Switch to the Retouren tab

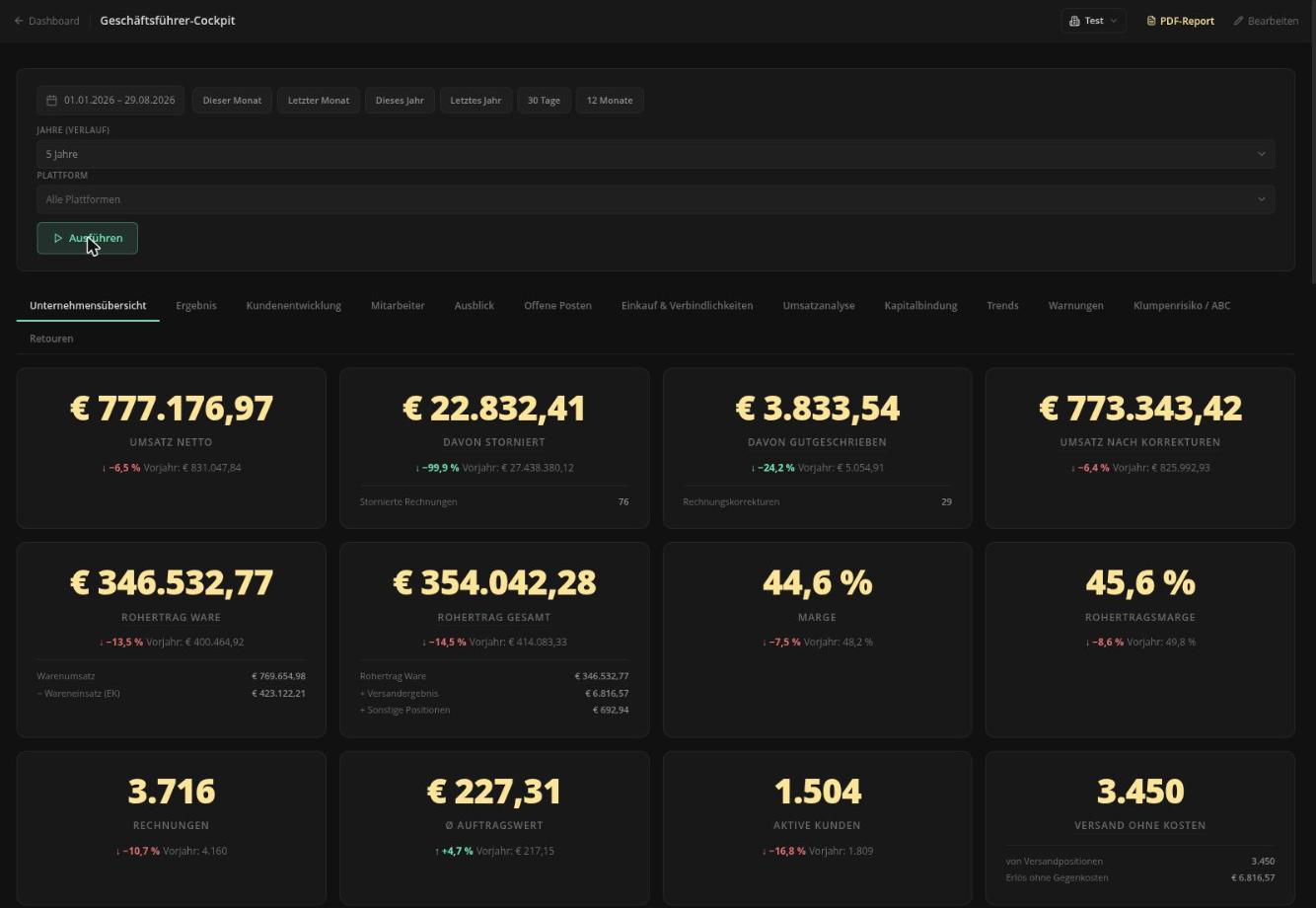pos(51,339)
